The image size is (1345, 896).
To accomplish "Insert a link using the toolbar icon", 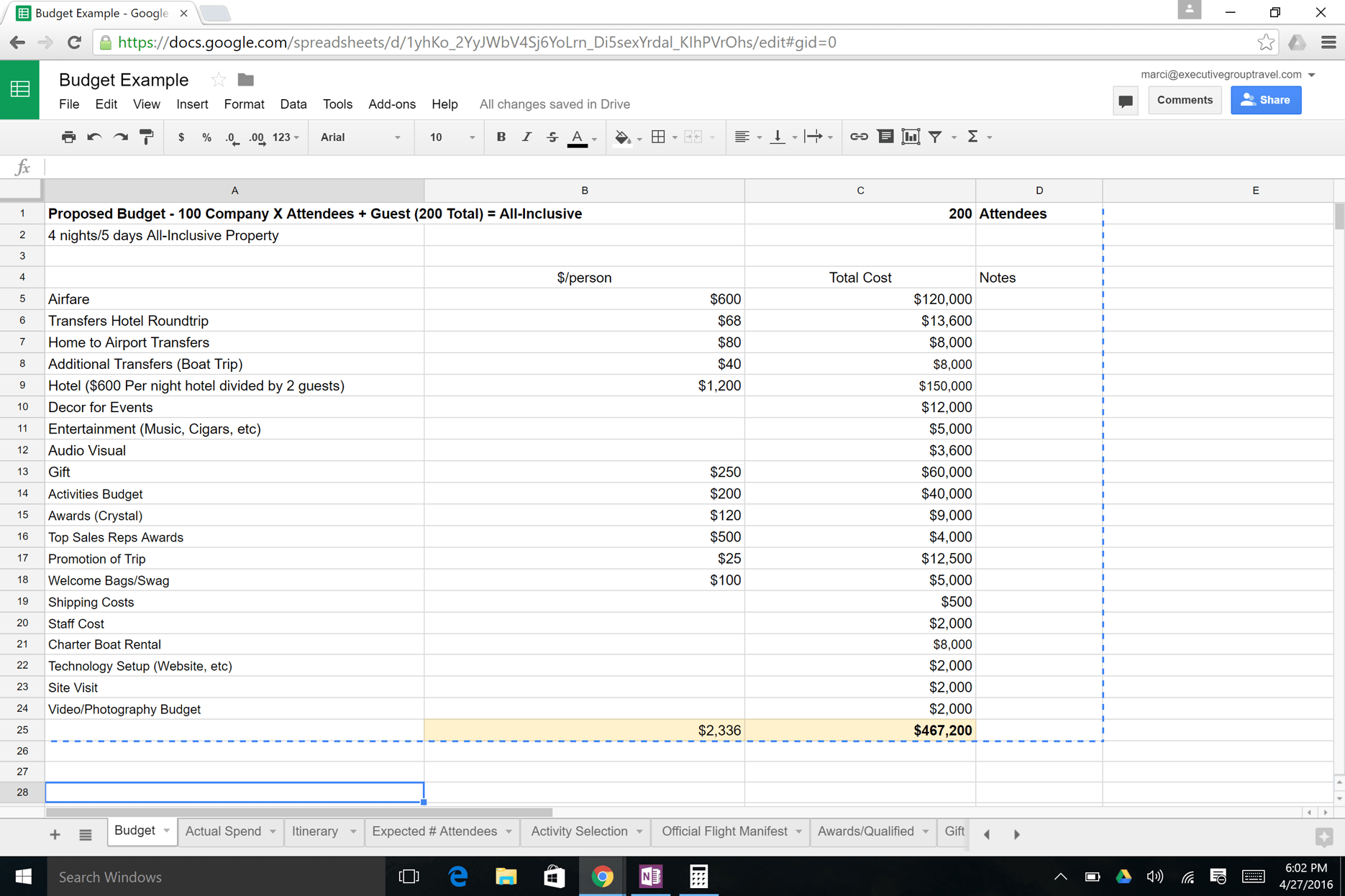I will (858, 137).
